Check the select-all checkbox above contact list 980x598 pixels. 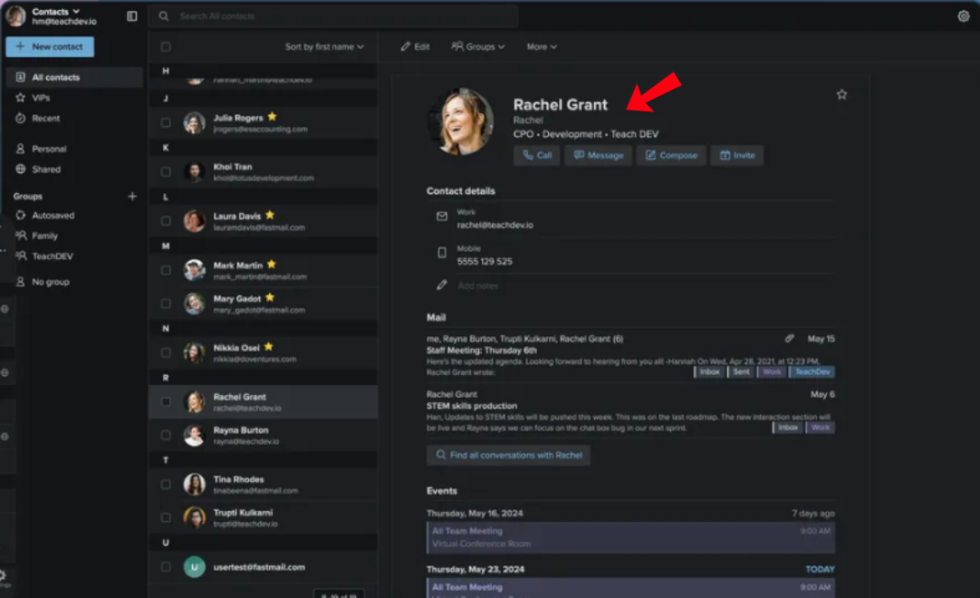[164, 46]
